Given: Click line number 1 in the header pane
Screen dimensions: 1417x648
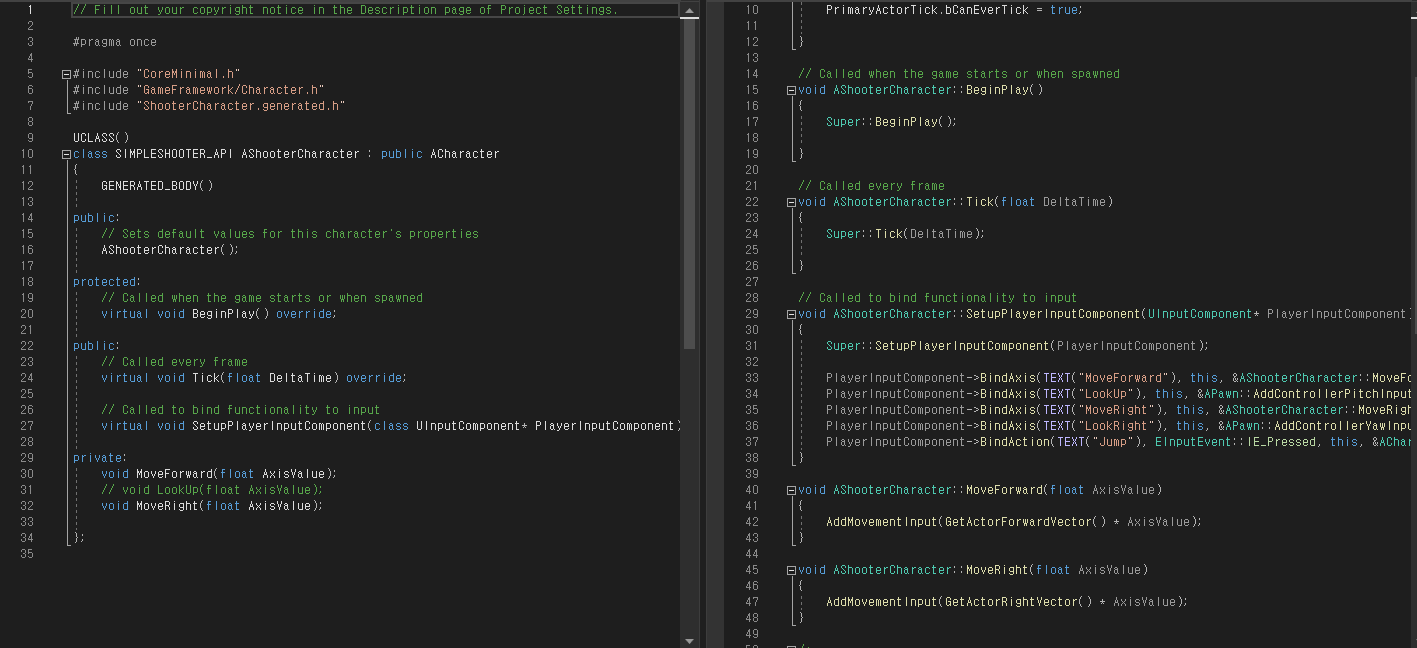Looking at the screenshot, I should (30, 10).
